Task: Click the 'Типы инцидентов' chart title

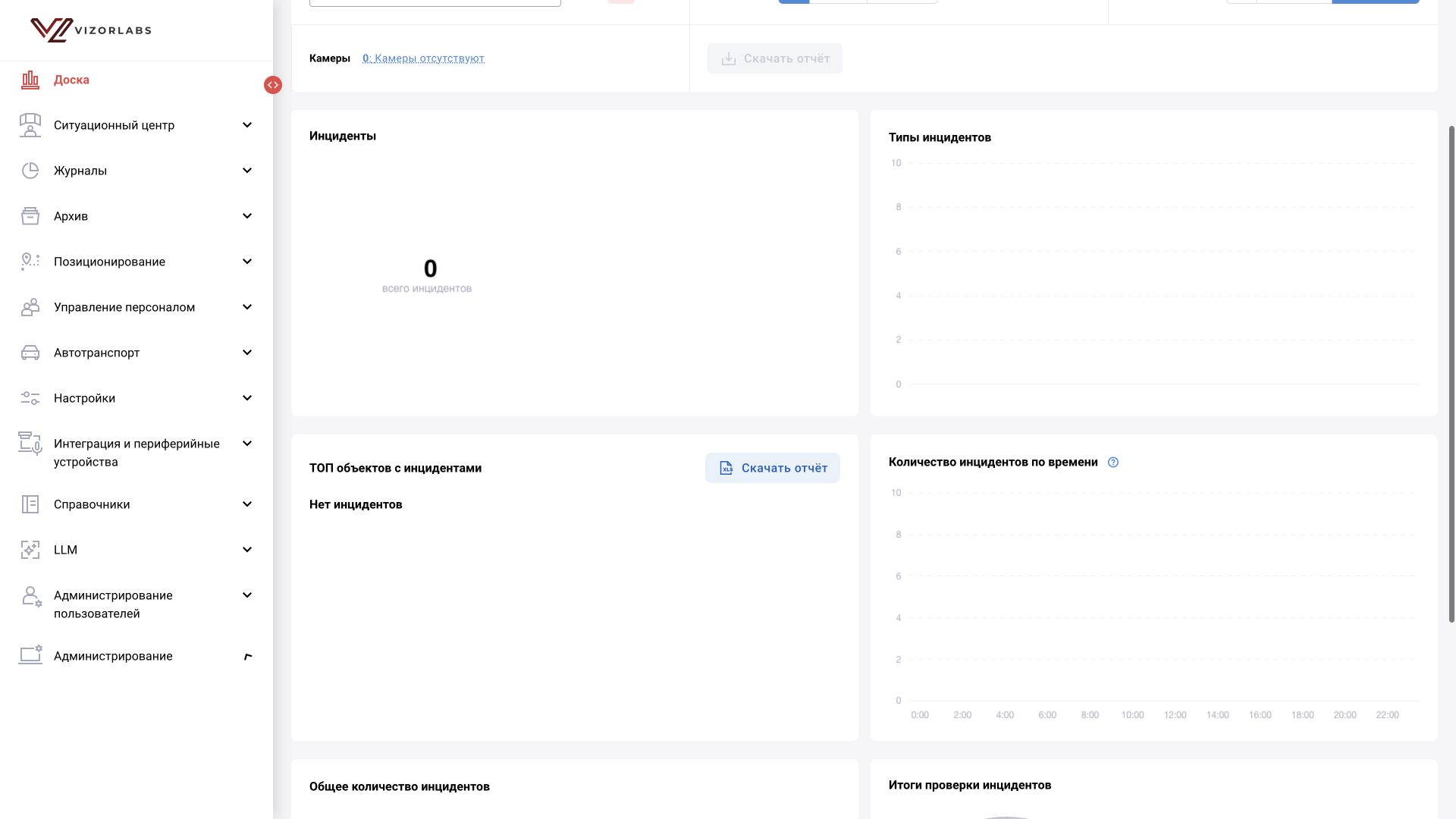Action: pyautogui.click(x=940, y=137)
